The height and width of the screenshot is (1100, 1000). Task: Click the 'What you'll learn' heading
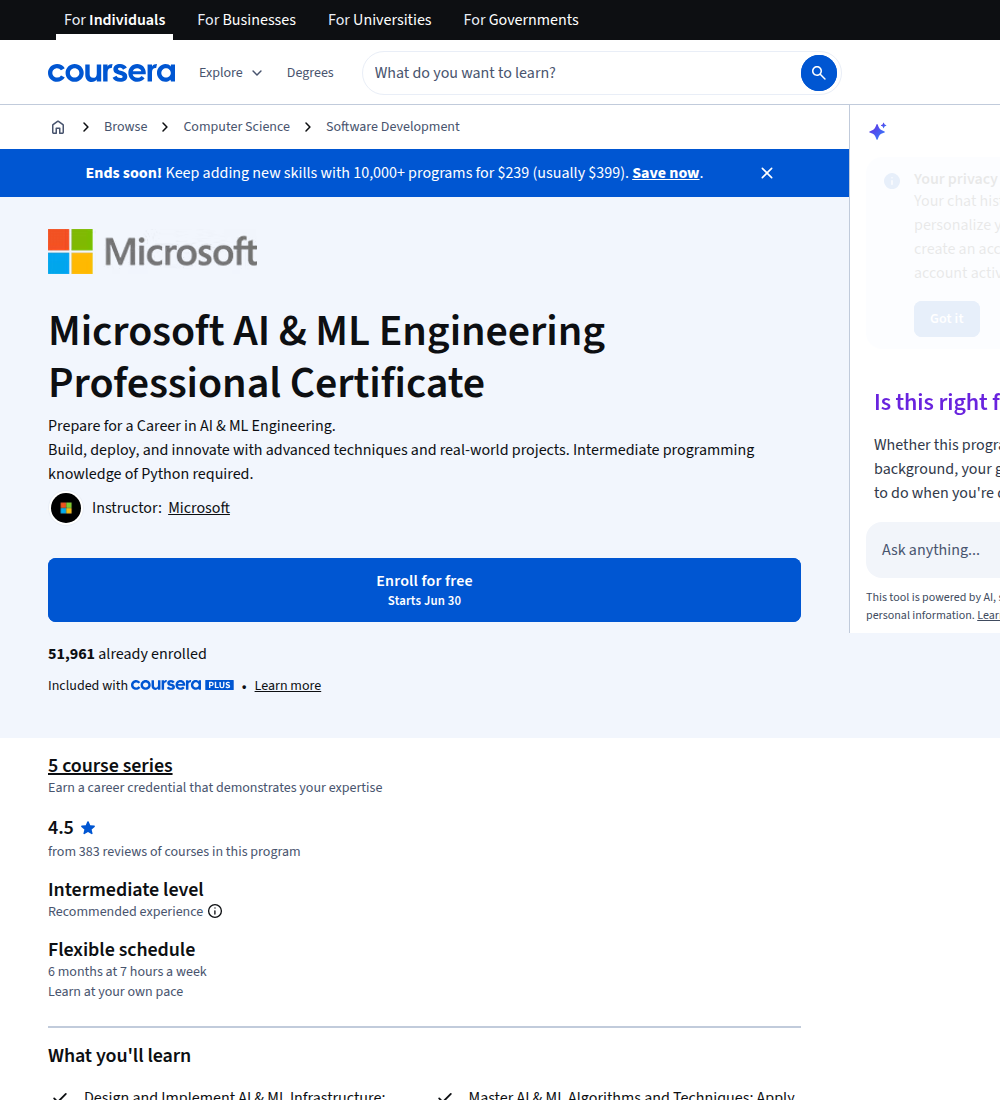119,1056
